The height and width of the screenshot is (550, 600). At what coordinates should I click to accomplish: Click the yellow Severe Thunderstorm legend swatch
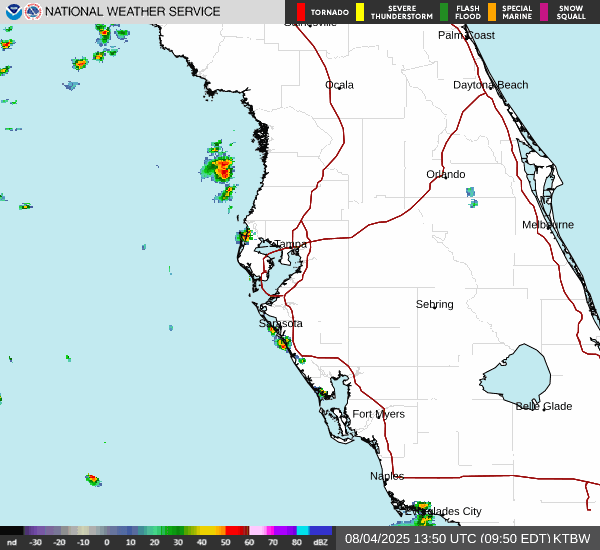tap(359, 12)
